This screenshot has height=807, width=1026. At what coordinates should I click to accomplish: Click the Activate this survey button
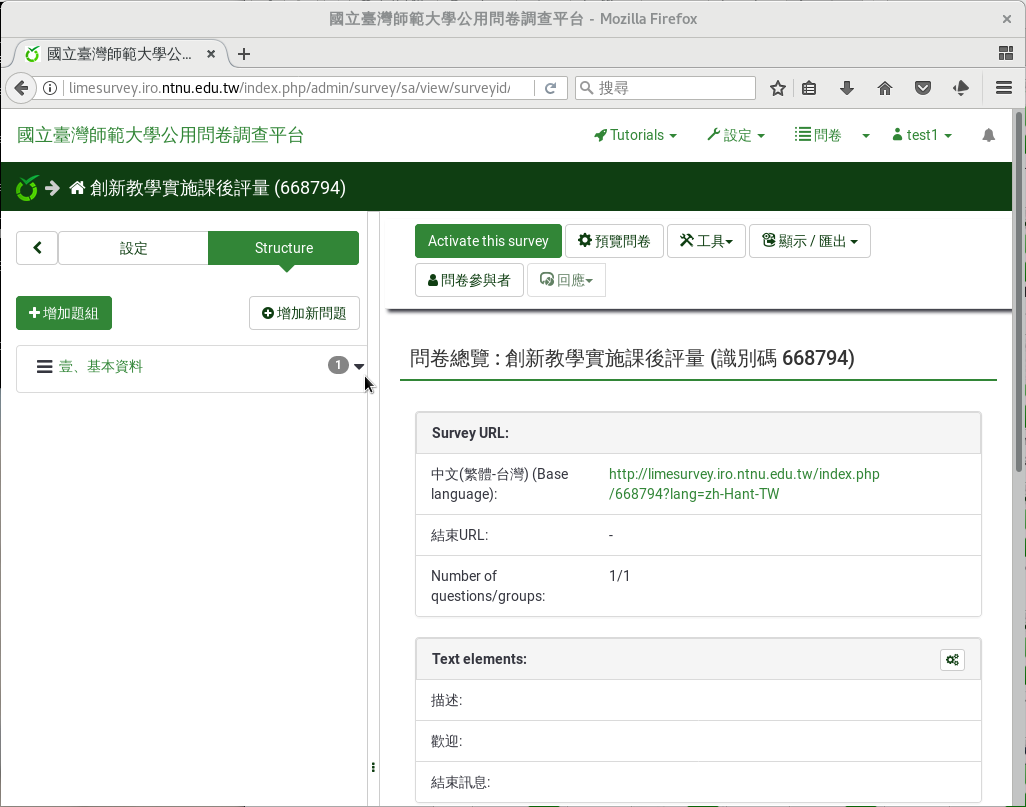(488, 241)
